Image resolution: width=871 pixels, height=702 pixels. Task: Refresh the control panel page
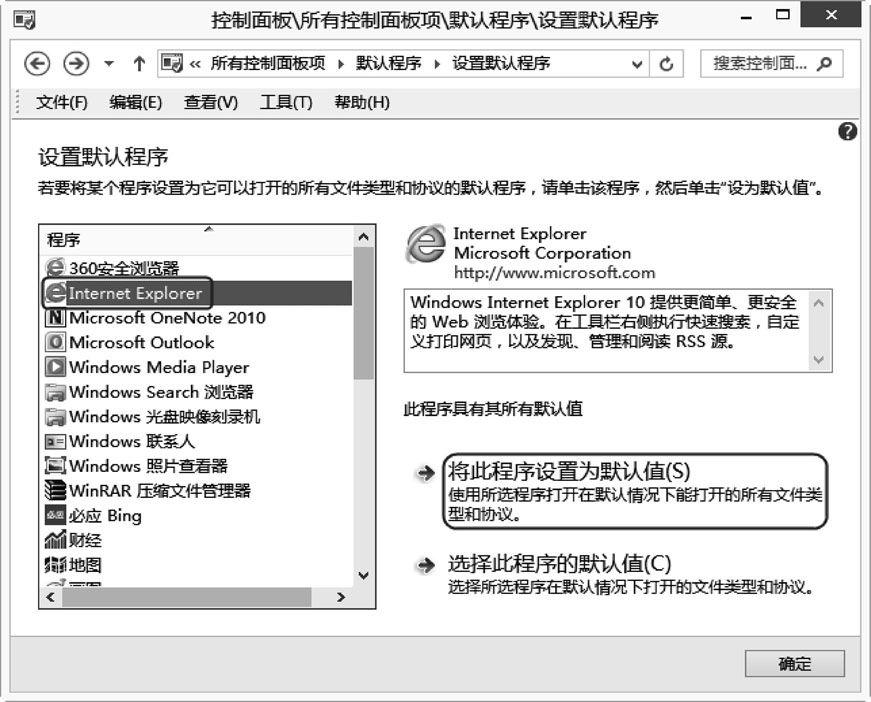pyautogui.click(x=666, y=64)
